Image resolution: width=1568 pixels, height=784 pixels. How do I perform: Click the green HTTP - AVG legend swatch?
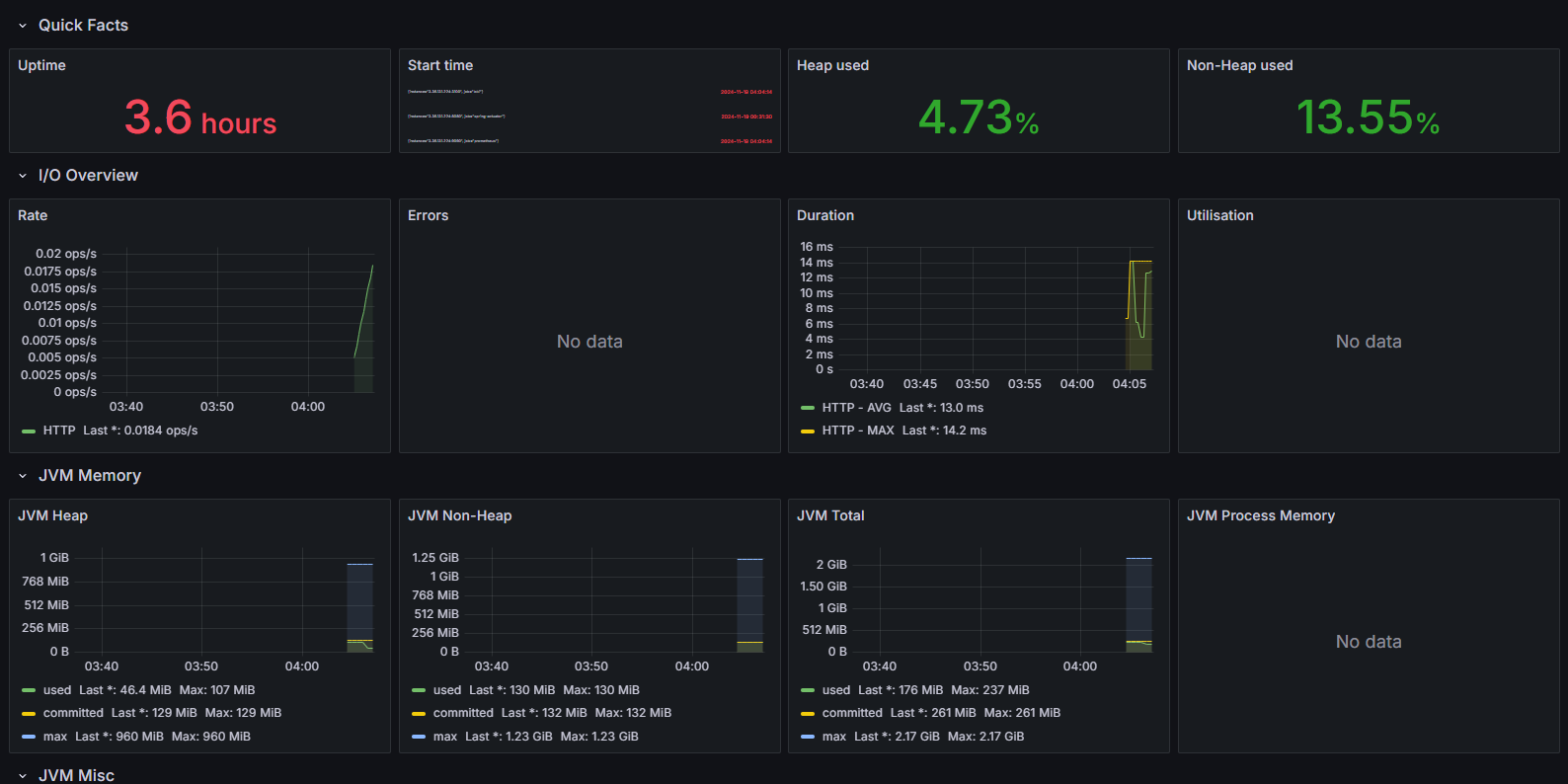808,408
